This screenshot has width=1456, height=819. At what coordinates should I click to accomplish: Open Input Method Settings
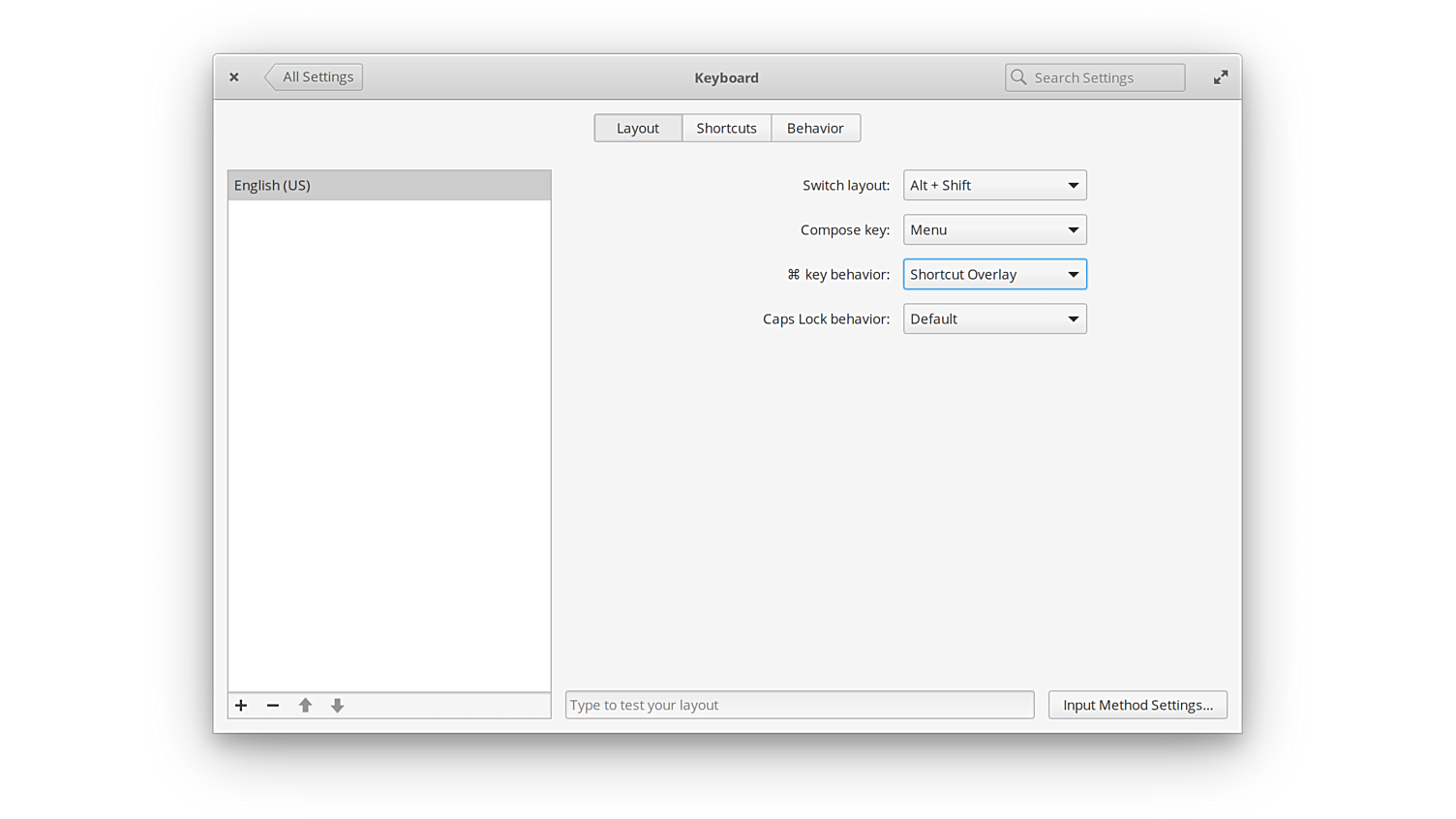pos(1137,705)
